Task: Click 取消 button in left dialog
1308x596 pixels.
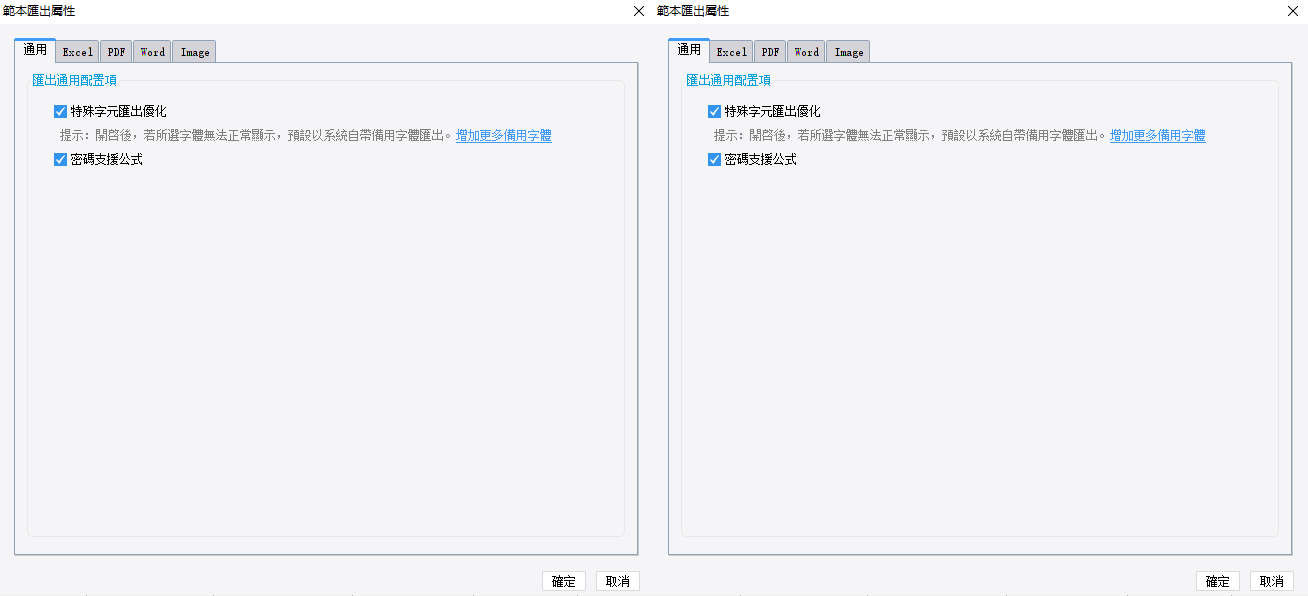Action: pyautogui.click(x=618, y=581)
